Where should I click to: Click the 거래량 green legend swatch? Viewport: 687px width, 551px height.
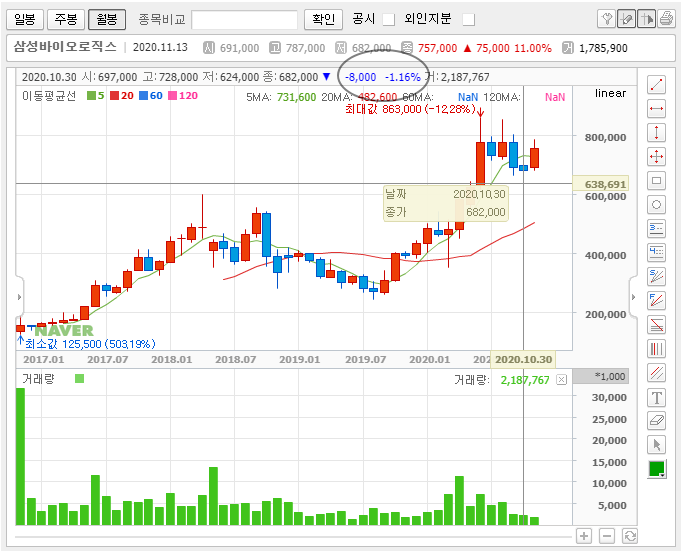tap(79, 378)
